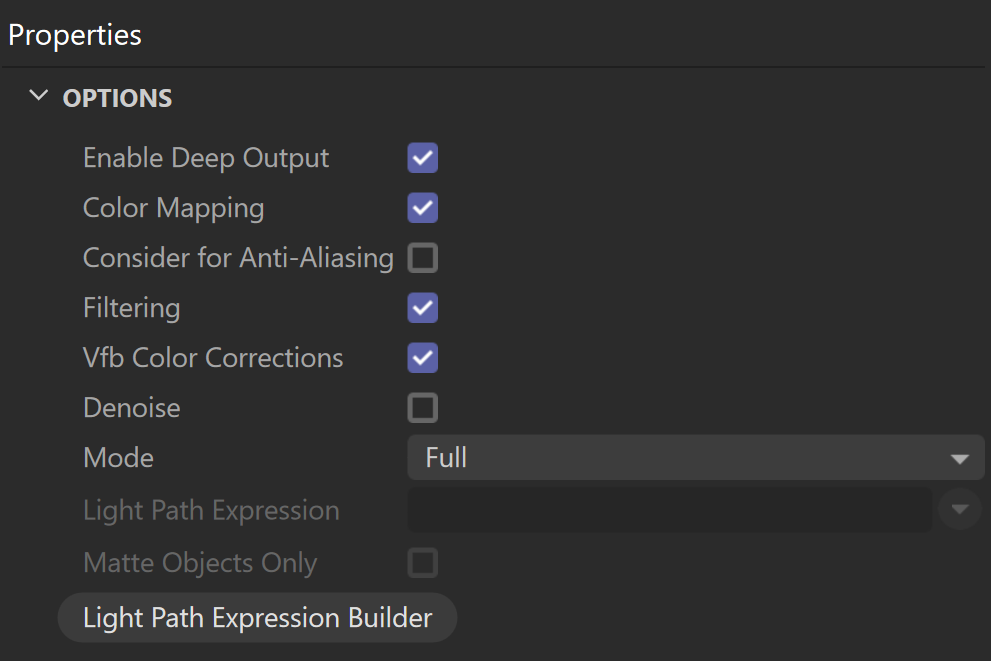Click the Enable Deep Output label
Screen dimensions: 991x661
[x=206, y=159]
